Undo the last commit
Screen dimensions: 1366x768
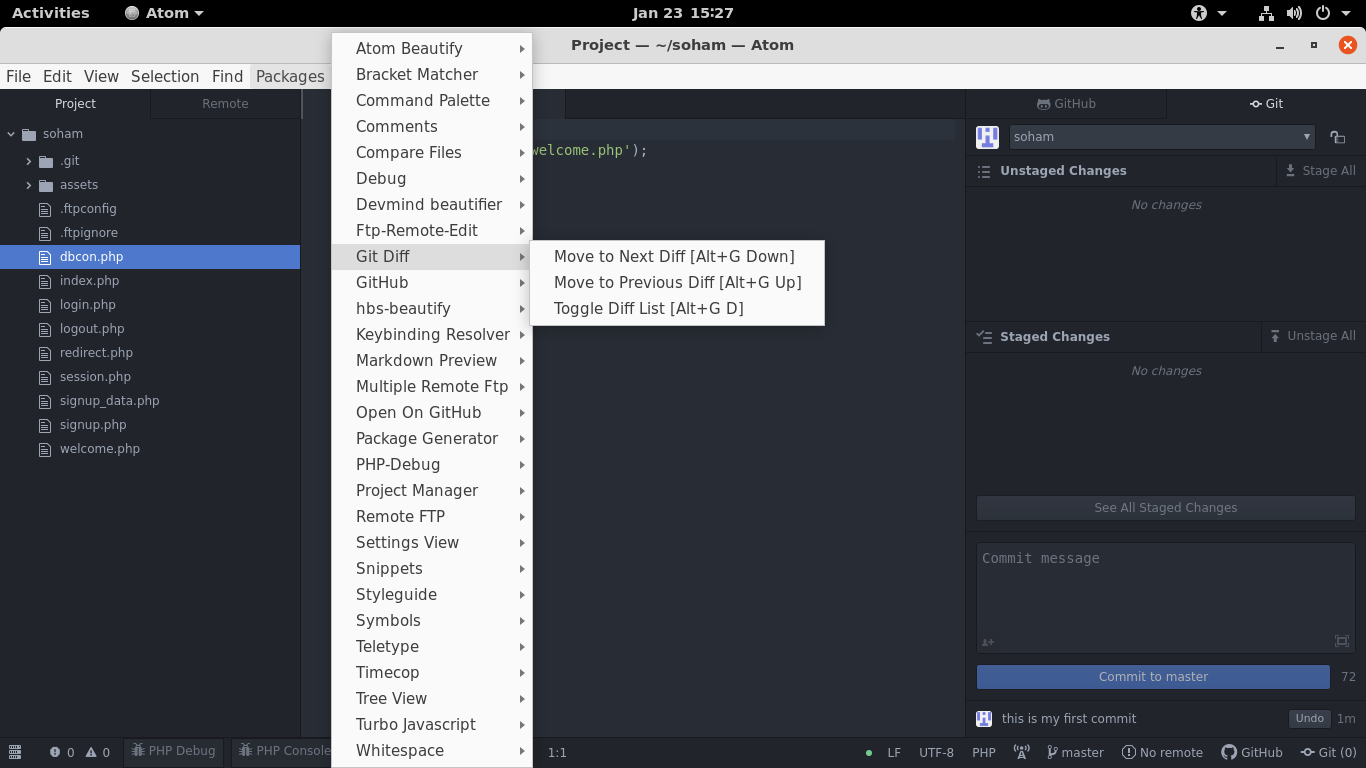1309,718
